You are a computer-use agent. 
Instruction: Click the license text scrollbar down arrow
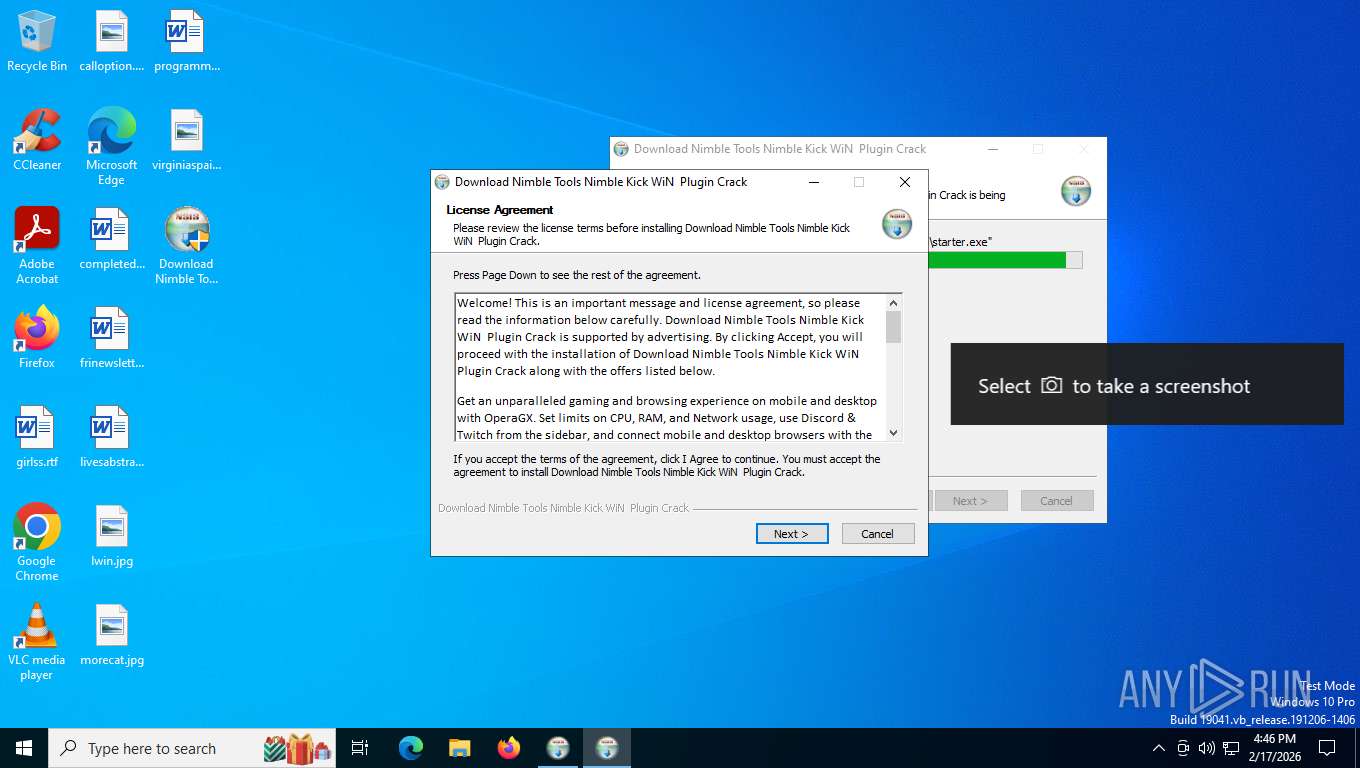[894, 433]
